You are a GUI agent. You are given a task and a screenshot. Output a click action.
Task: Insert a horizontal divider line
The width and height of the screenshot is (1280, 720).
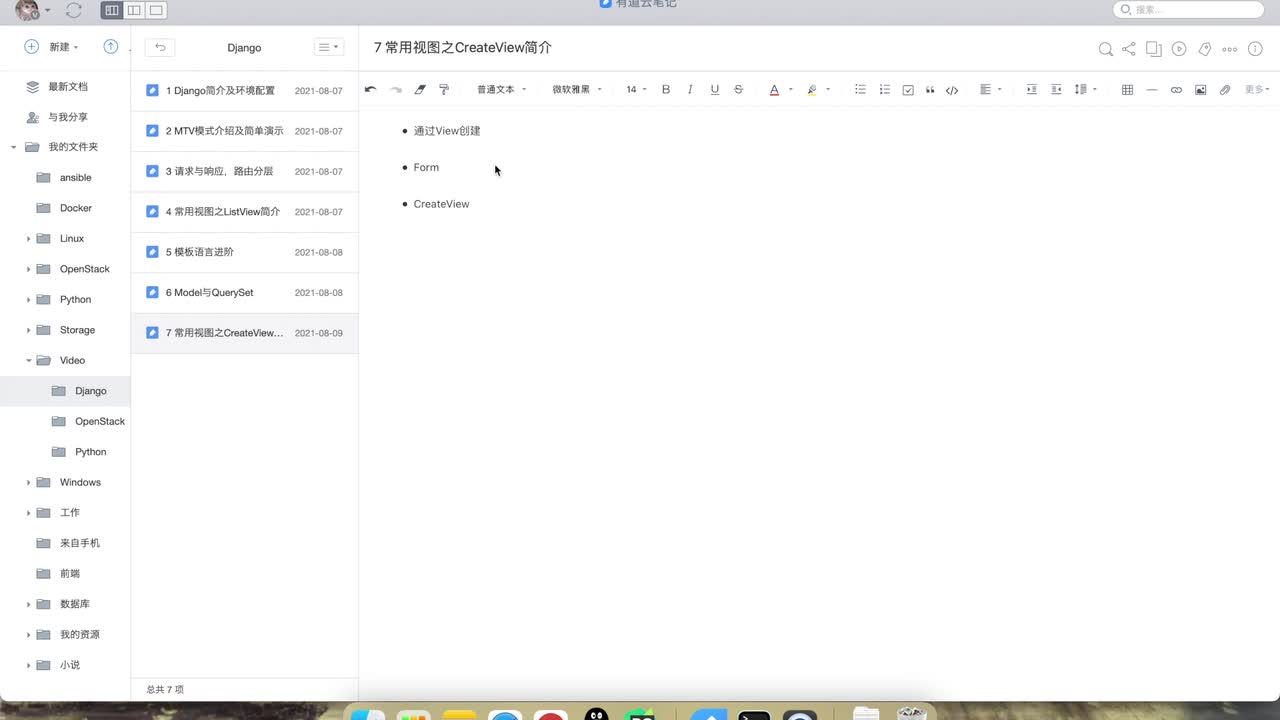[1152, 90]
